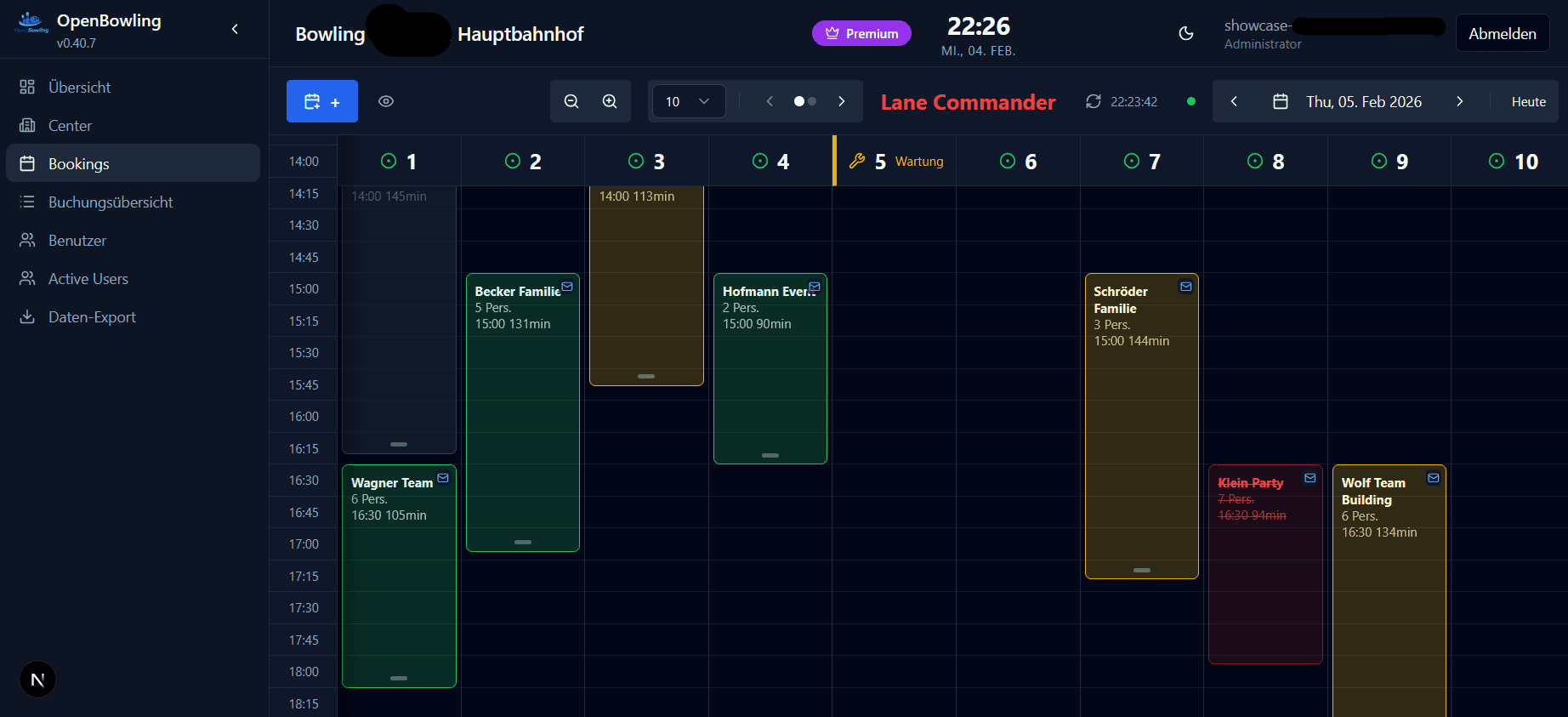Click the Premium badge
1568x717 pixels.
[861, 33]
